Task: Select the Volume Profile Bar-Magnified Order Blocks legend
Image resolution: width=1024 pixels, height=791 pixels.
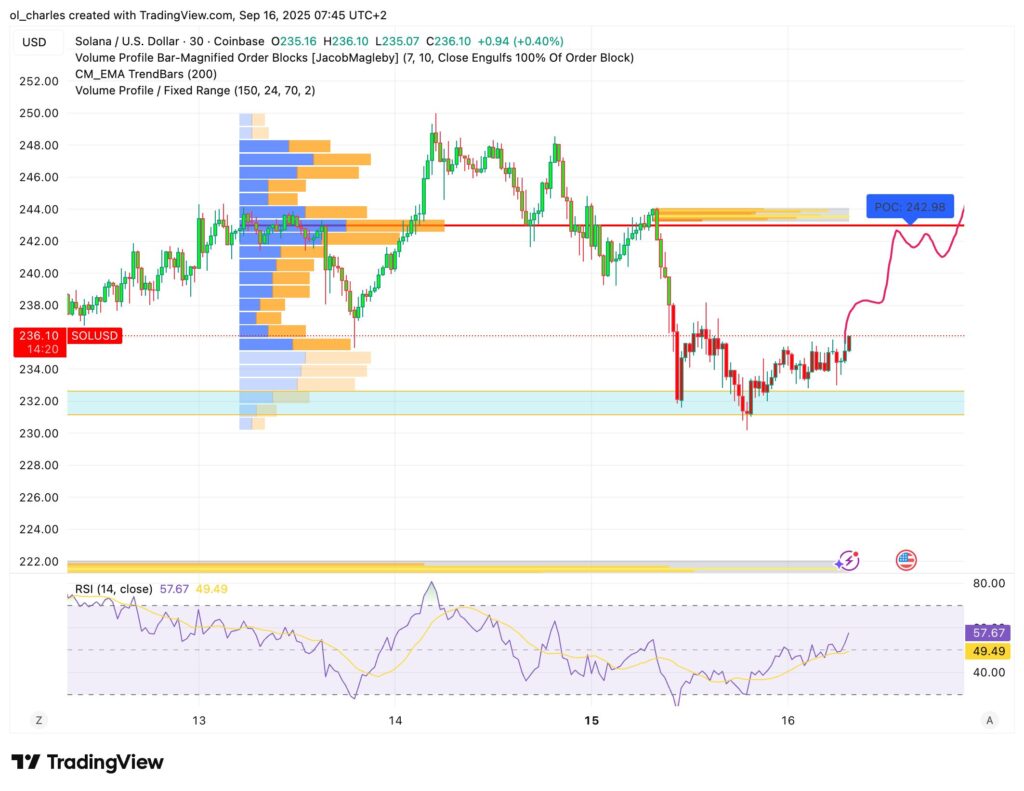Action: (354, 58)
